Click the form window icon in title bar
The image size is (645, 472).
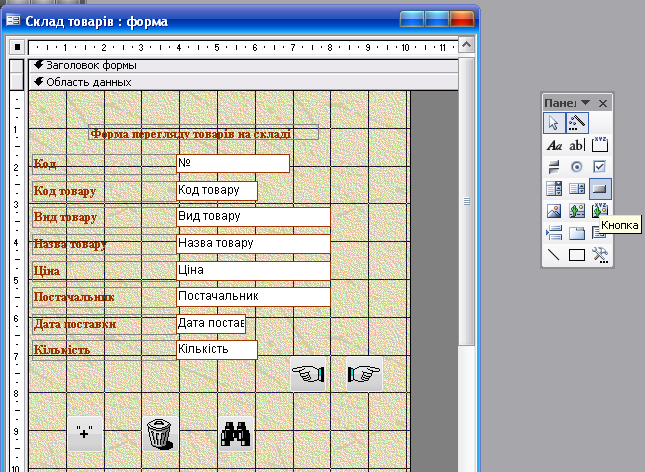pos(13,20)
